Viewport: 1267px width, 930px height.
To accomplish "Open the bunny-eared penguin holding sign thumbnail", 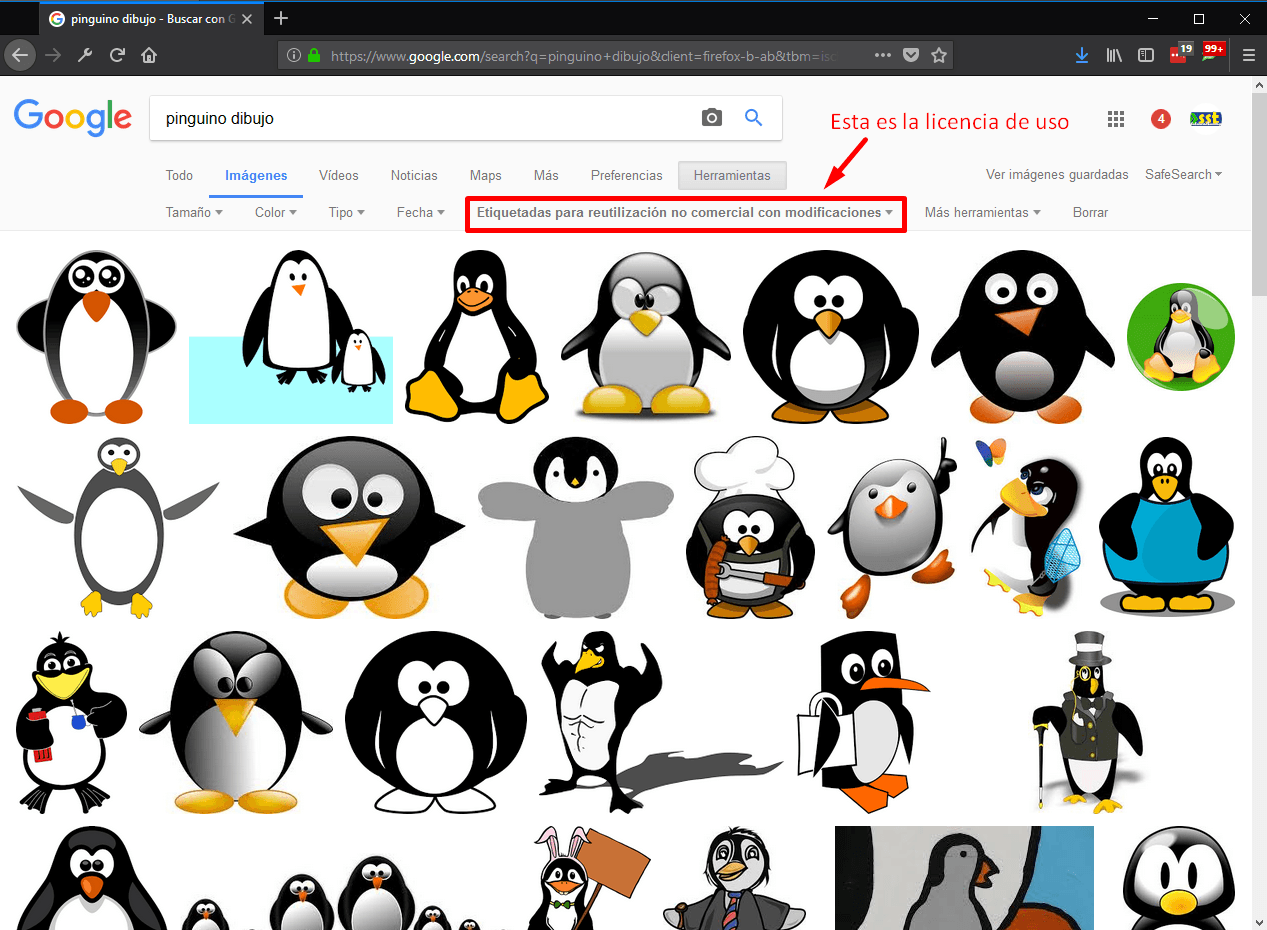I will [589, 878].
